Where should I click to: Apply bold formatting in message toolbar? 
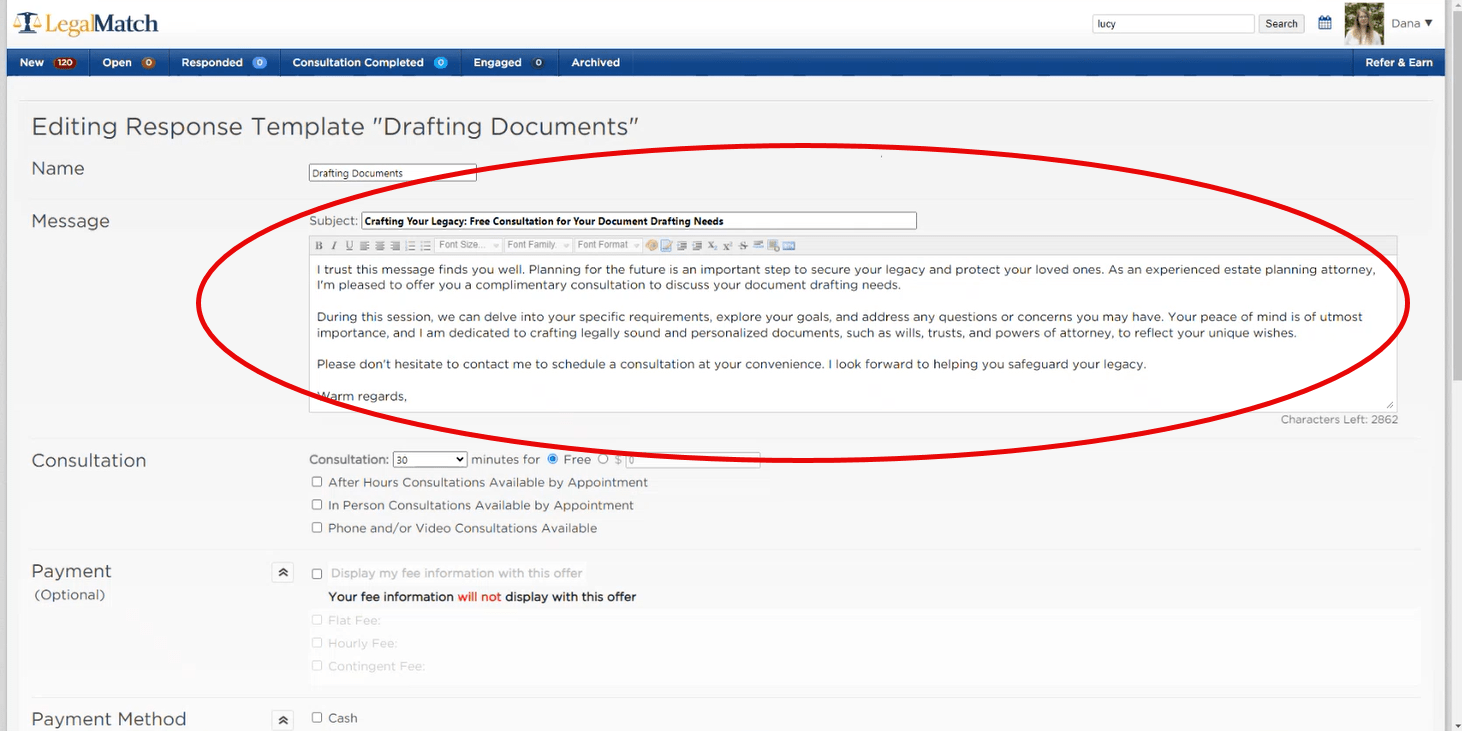319,246
